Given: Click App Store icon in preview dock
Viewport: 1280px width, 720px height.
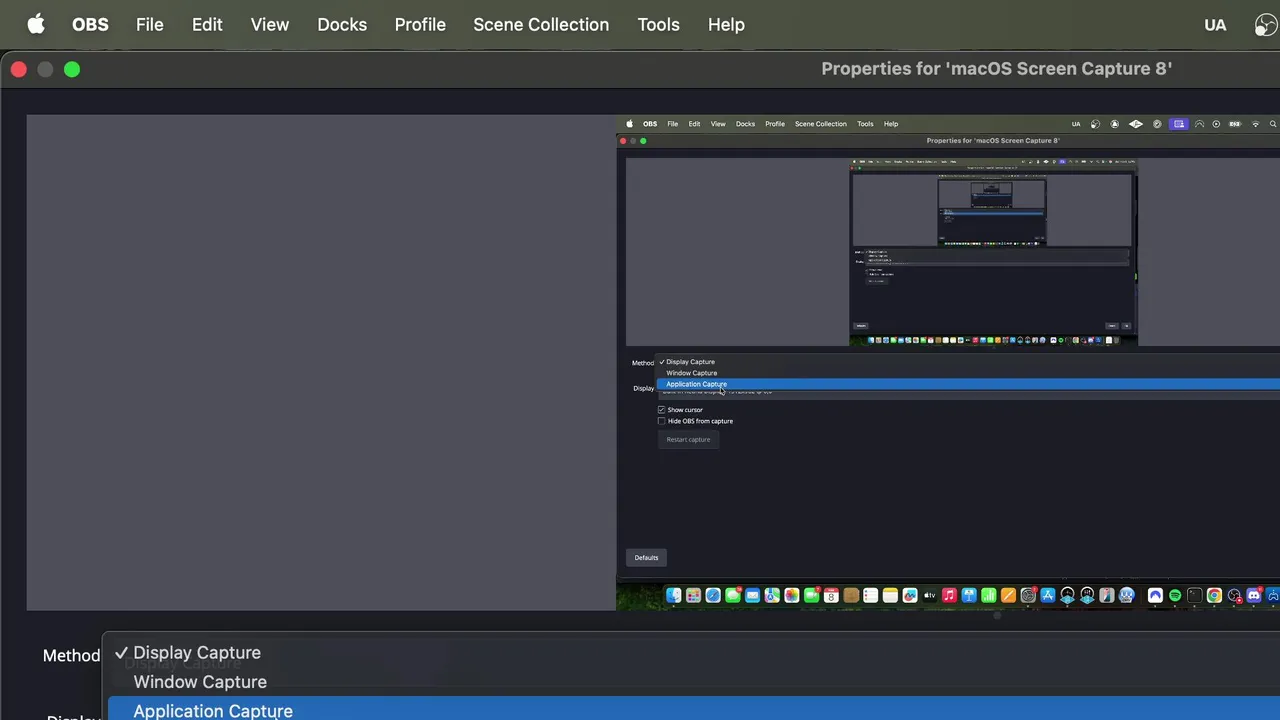Looking at the screenshot, I should (1047, 595).
